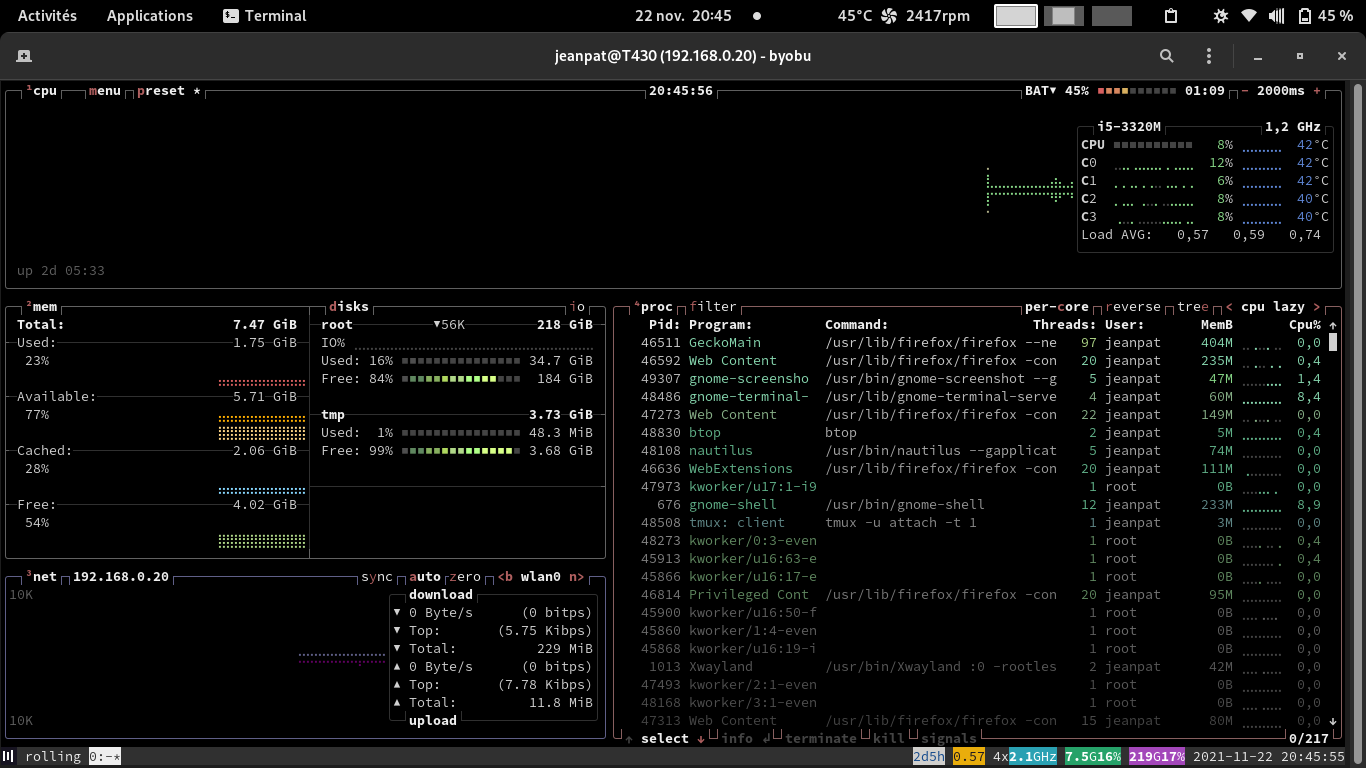The height and width of the screenshot is (768, 1366).
Task: Open the clipboard indicator in top bar
Action: [1172, 16]
